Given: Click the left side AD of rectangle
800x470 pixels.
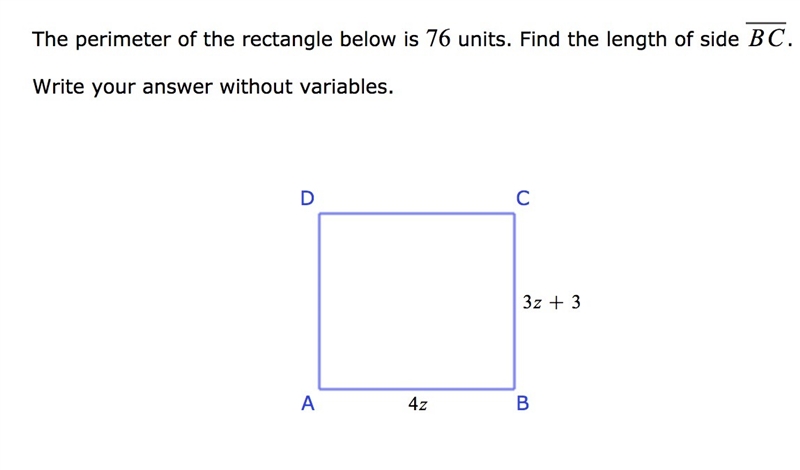Looking at the screenshot, I should pos(319,301).
